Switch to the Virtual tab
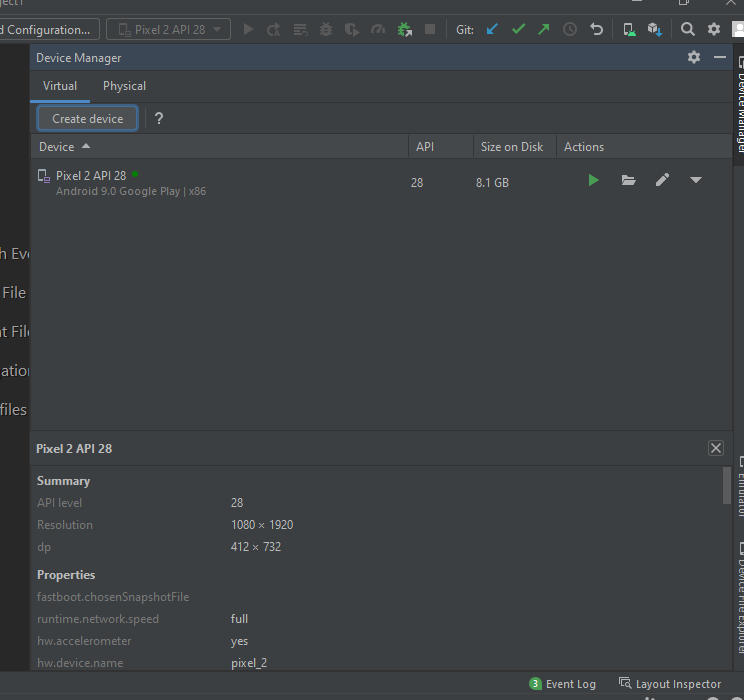 tap(60, 86)
